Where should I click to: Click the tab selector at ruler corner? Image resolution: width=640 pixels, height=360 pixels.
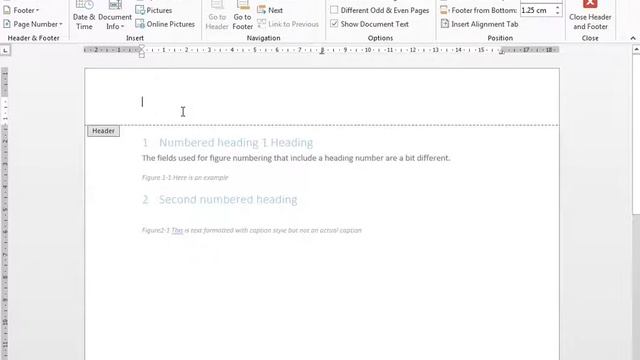(5, 51)
